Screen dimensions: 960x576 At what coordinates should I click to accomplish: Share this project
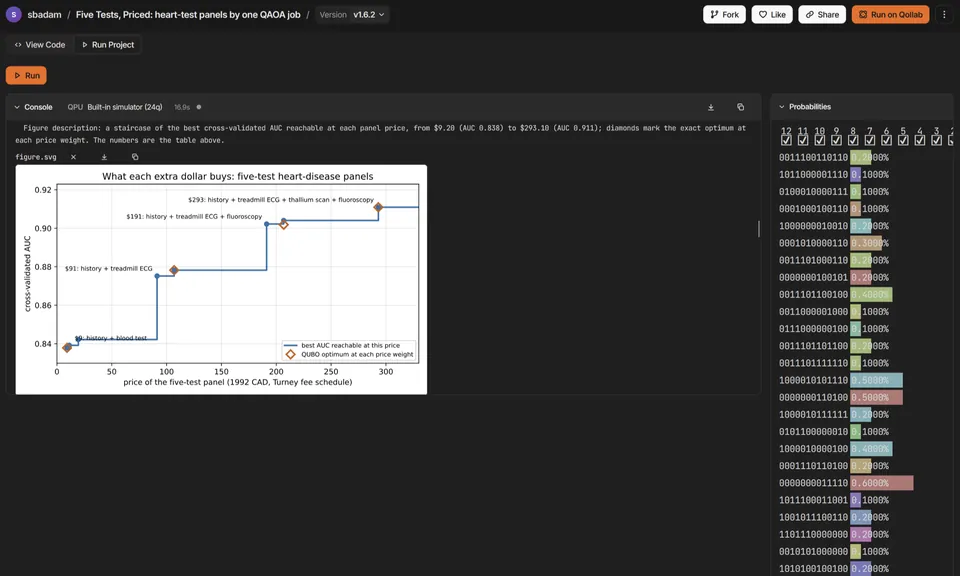[822, 15]
